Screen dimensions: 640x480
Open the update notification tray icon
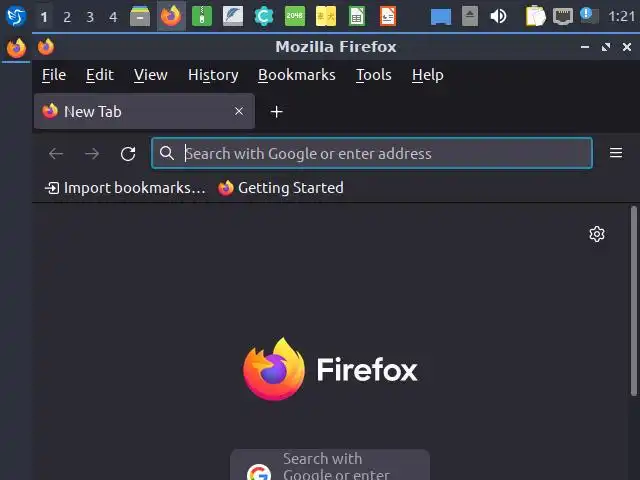pyautogui.click(x=589, y=16)
